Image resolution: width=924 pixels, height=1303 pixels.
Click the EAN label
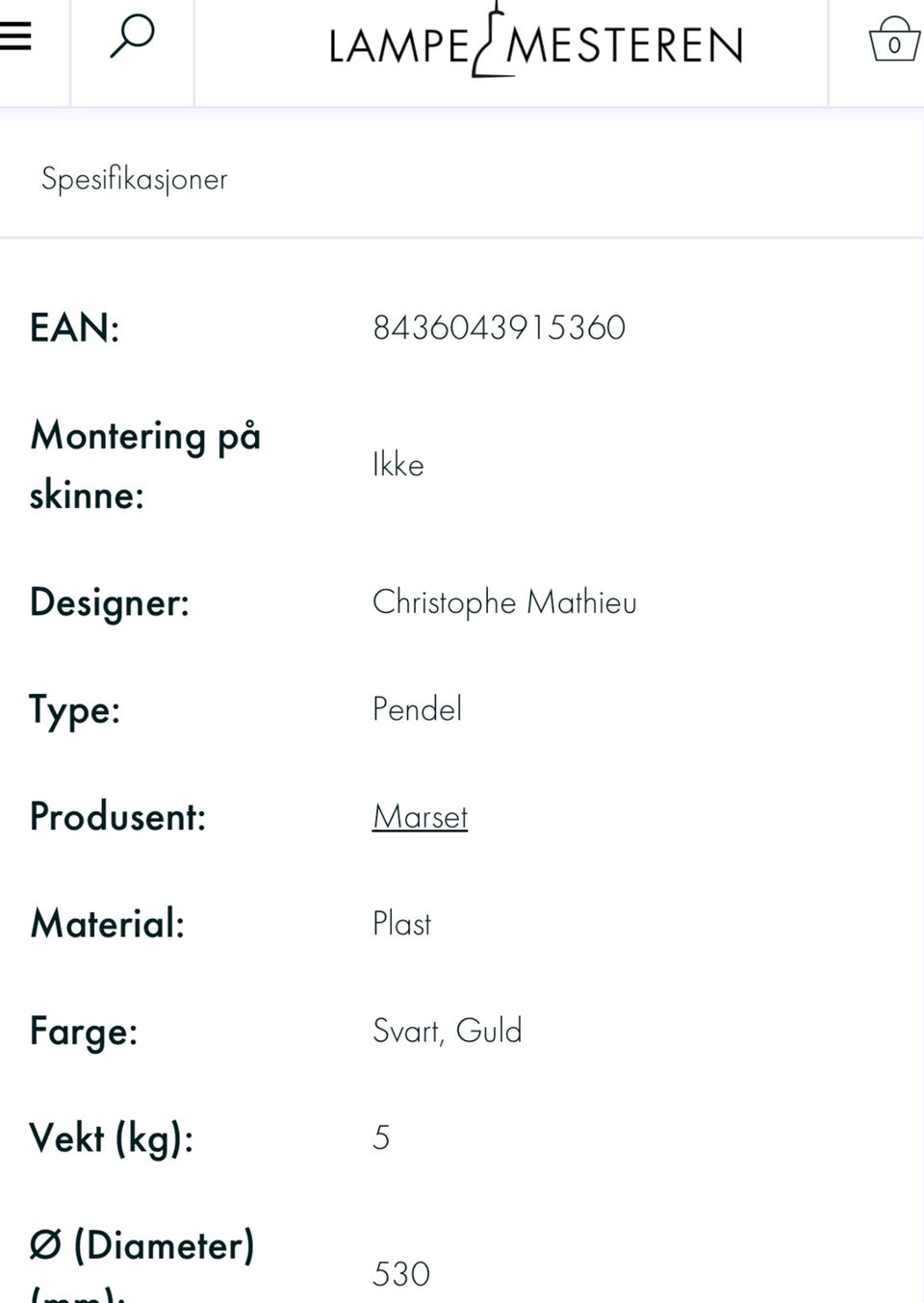coord(74,328)
